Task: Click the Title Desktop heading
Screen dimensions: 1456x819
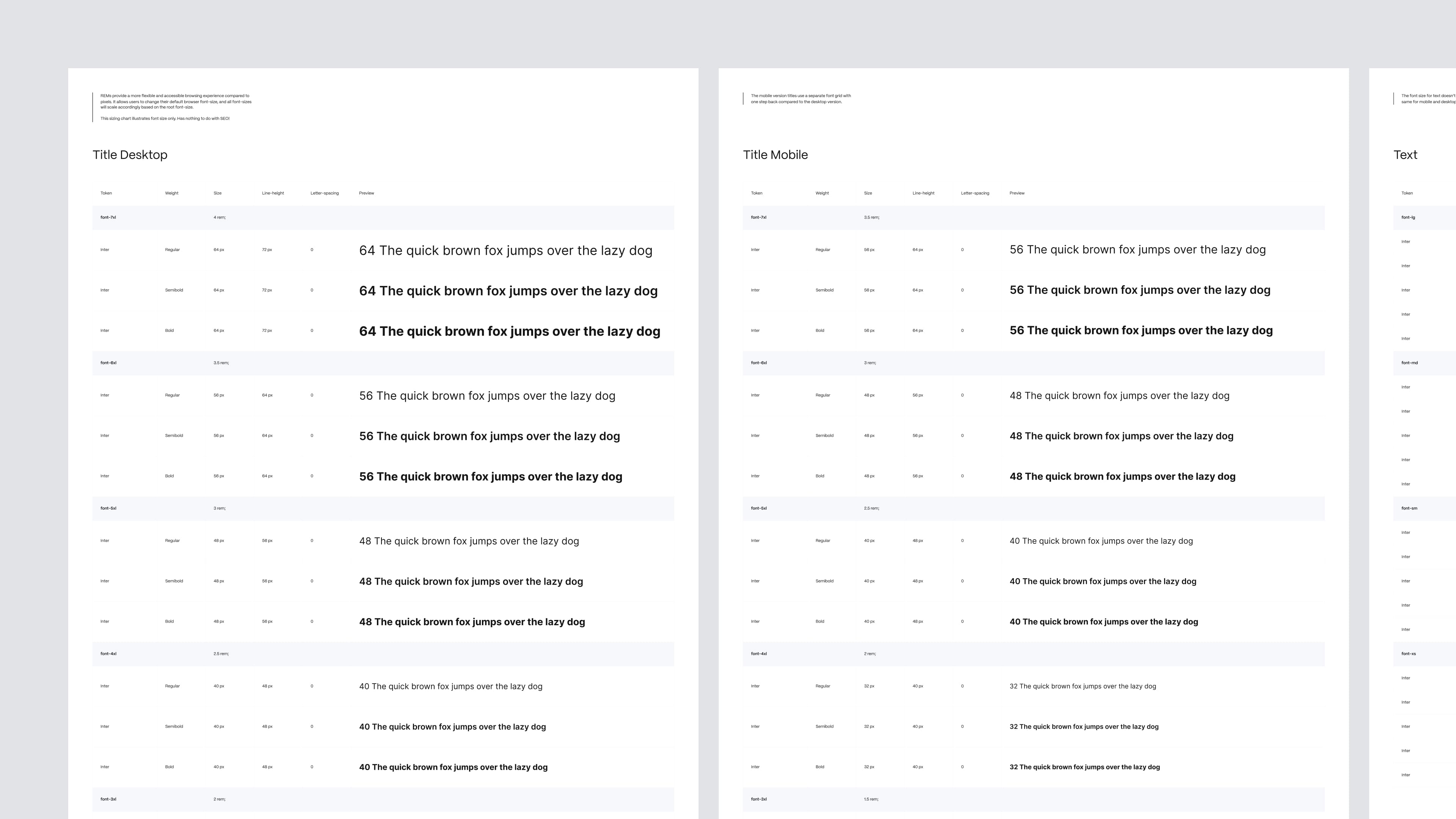Action: point(129,155)
